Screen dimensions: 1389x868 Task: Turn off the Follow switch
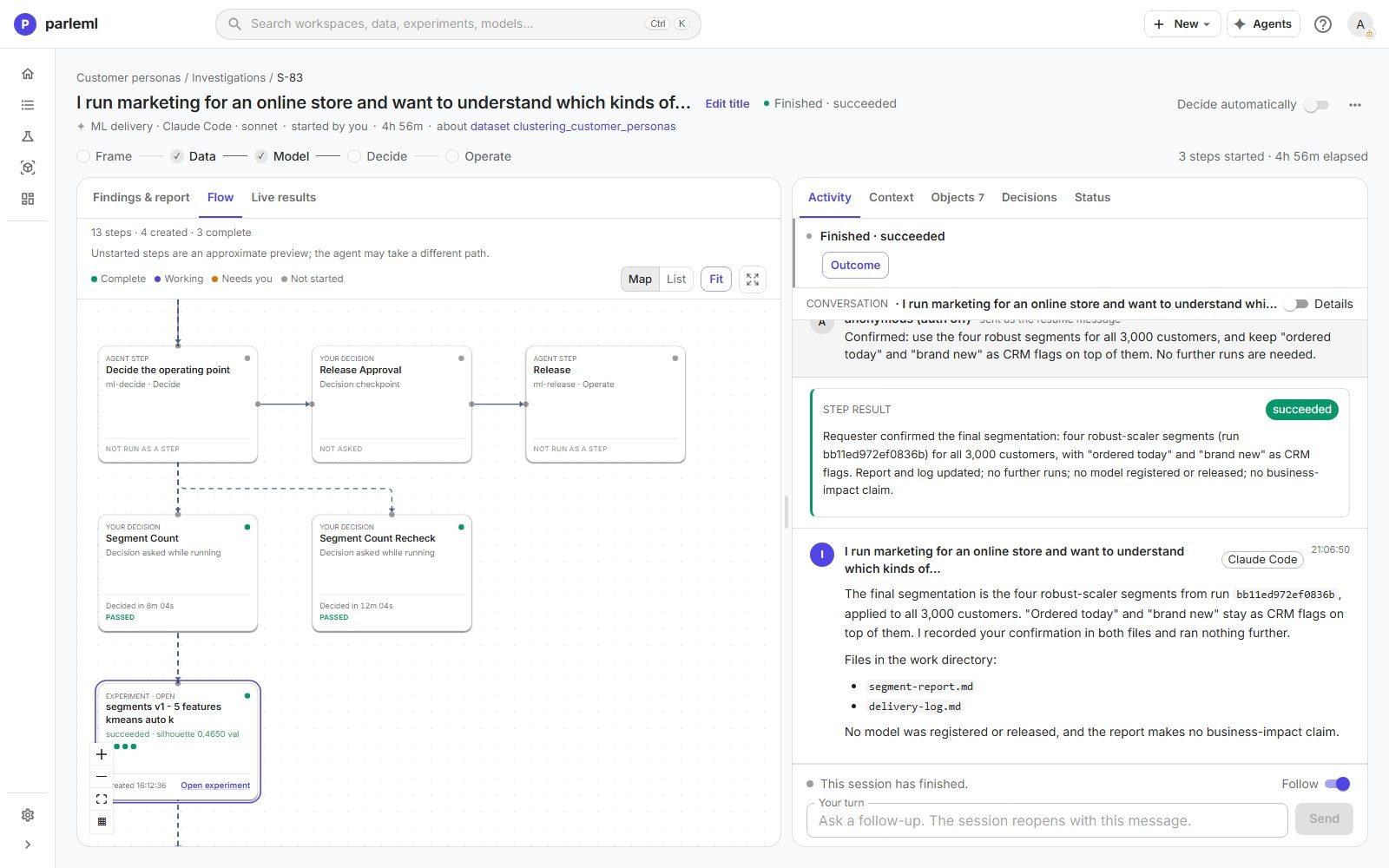(x=1338, y=784)
